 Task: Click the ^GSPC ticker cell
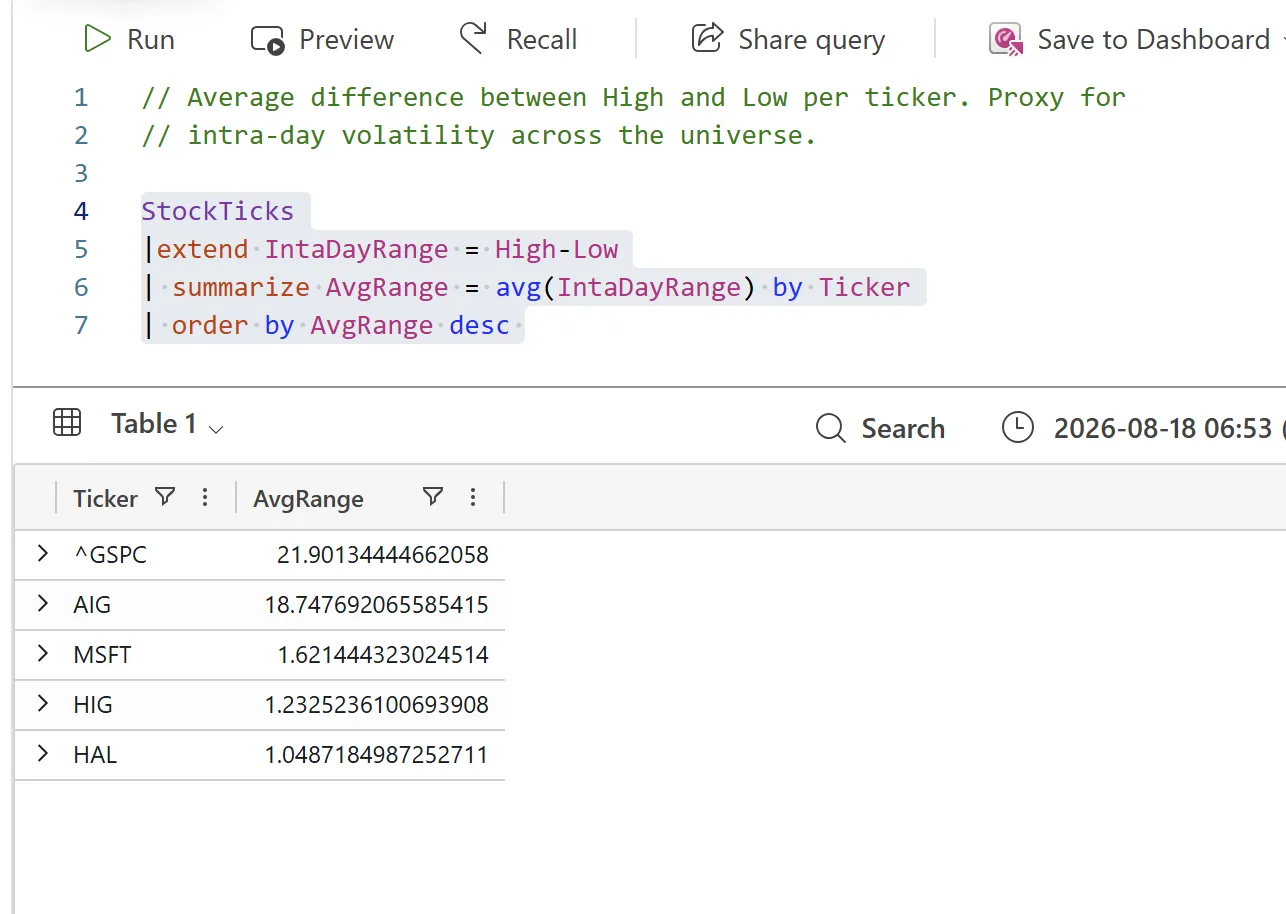pyautogui.click(x=110, y=555)
